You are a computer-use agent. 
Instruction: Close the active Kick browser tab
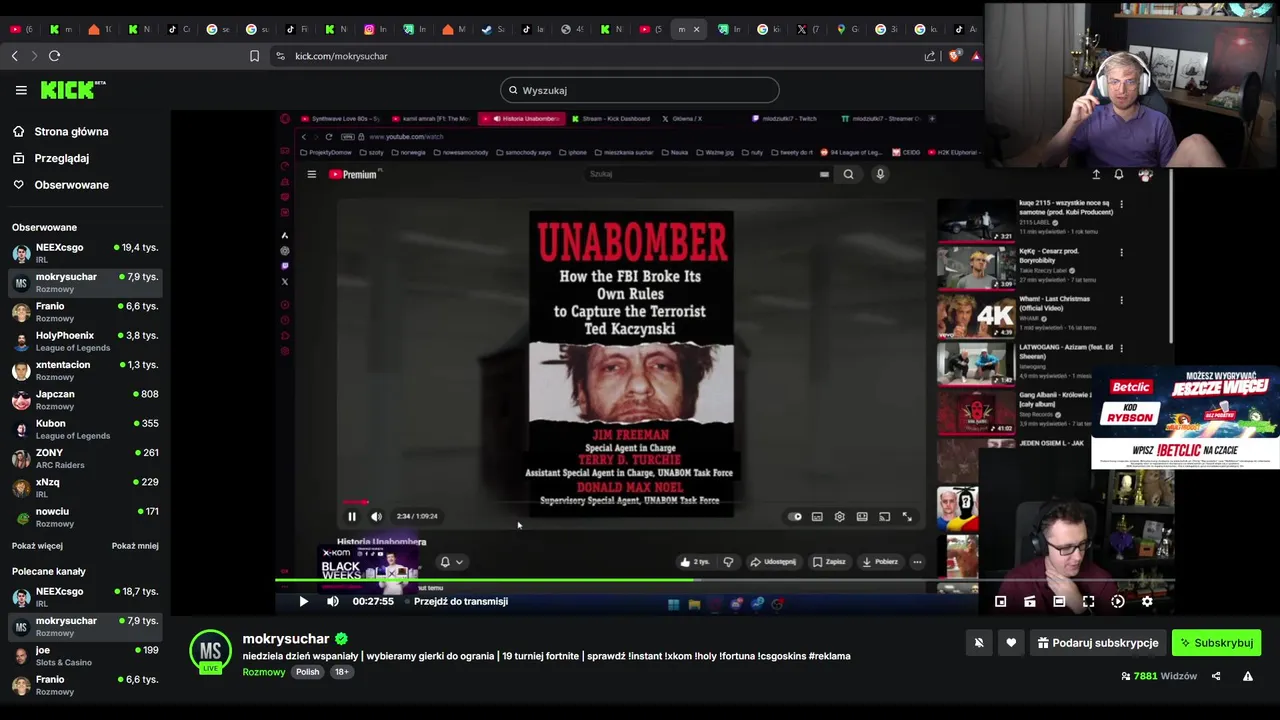(697, 29)
